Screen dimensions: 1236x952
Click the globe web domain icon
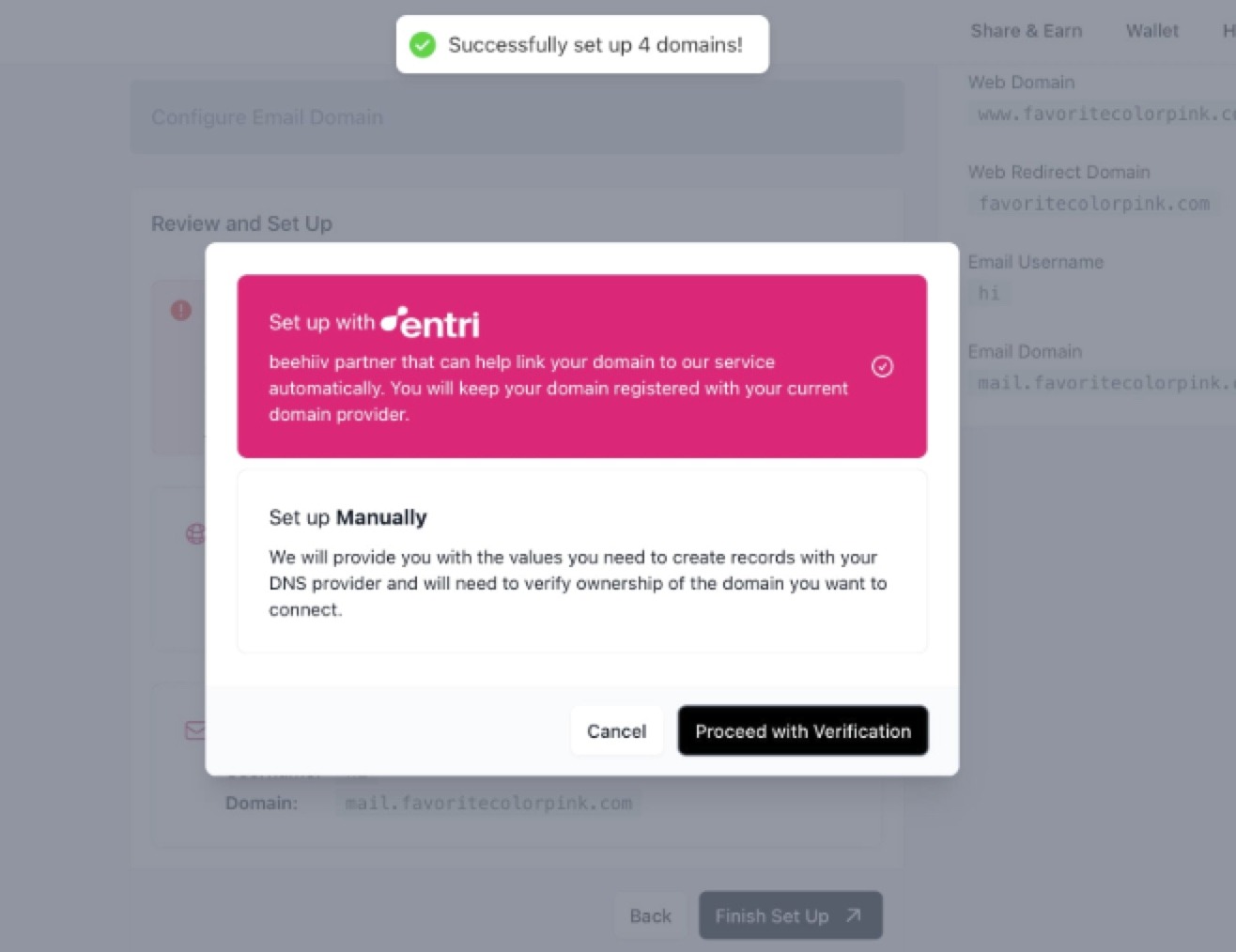coord(195,534)
